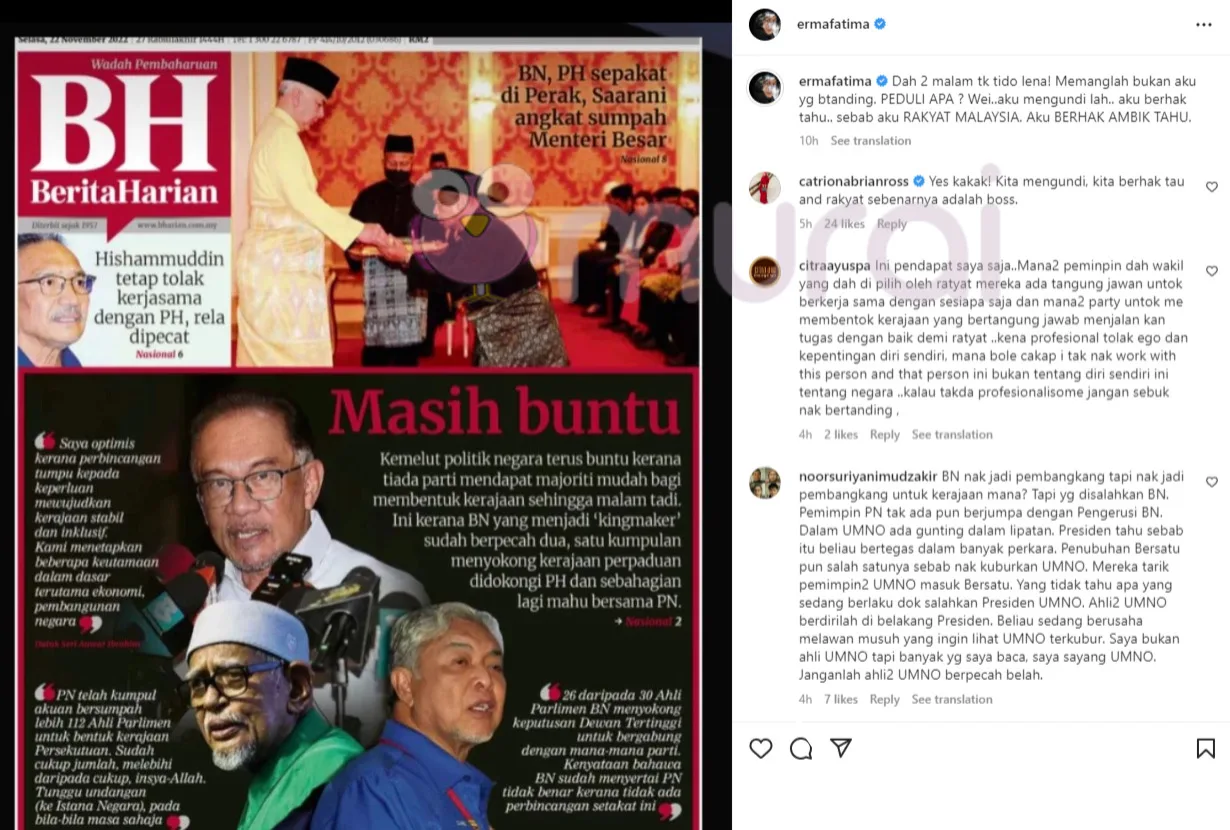
Task: View the 24 likes on catrionabrianross comment
Action: [x=844, y=225]
